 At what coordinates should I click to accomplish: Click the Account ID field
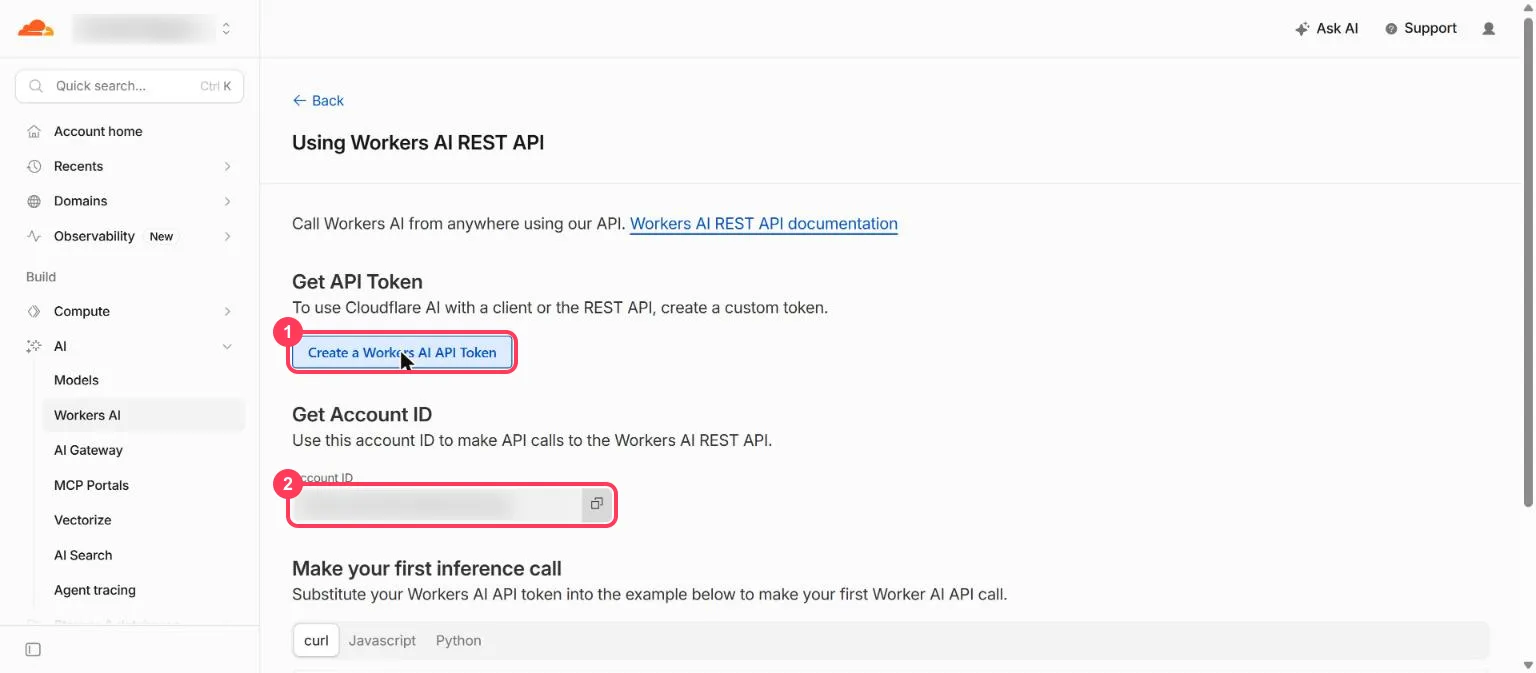(437, 505)
